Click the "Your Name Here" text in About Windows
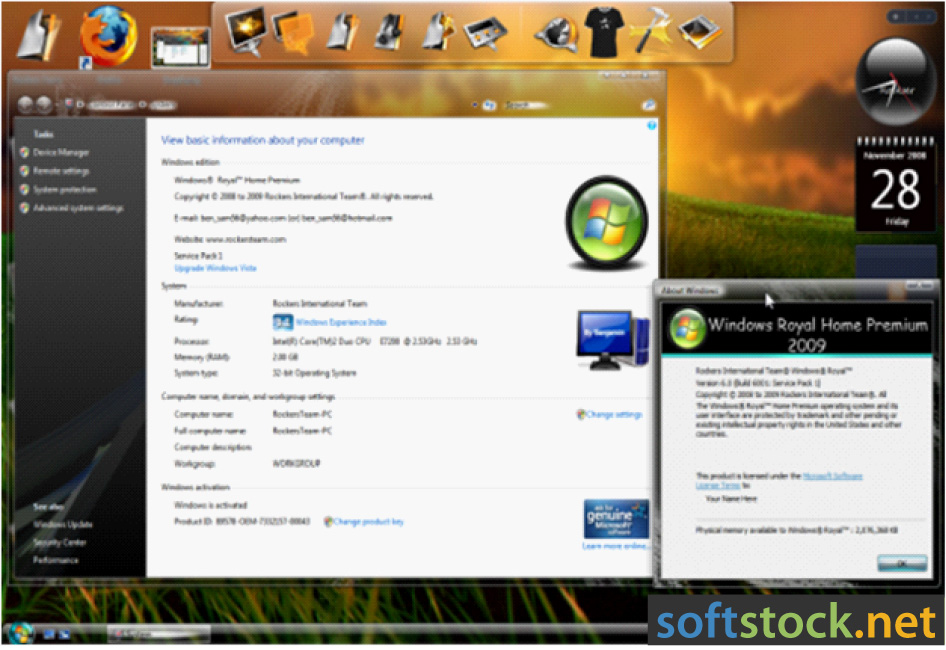Viewport: 946px width, 650px height. pos(731,499)
